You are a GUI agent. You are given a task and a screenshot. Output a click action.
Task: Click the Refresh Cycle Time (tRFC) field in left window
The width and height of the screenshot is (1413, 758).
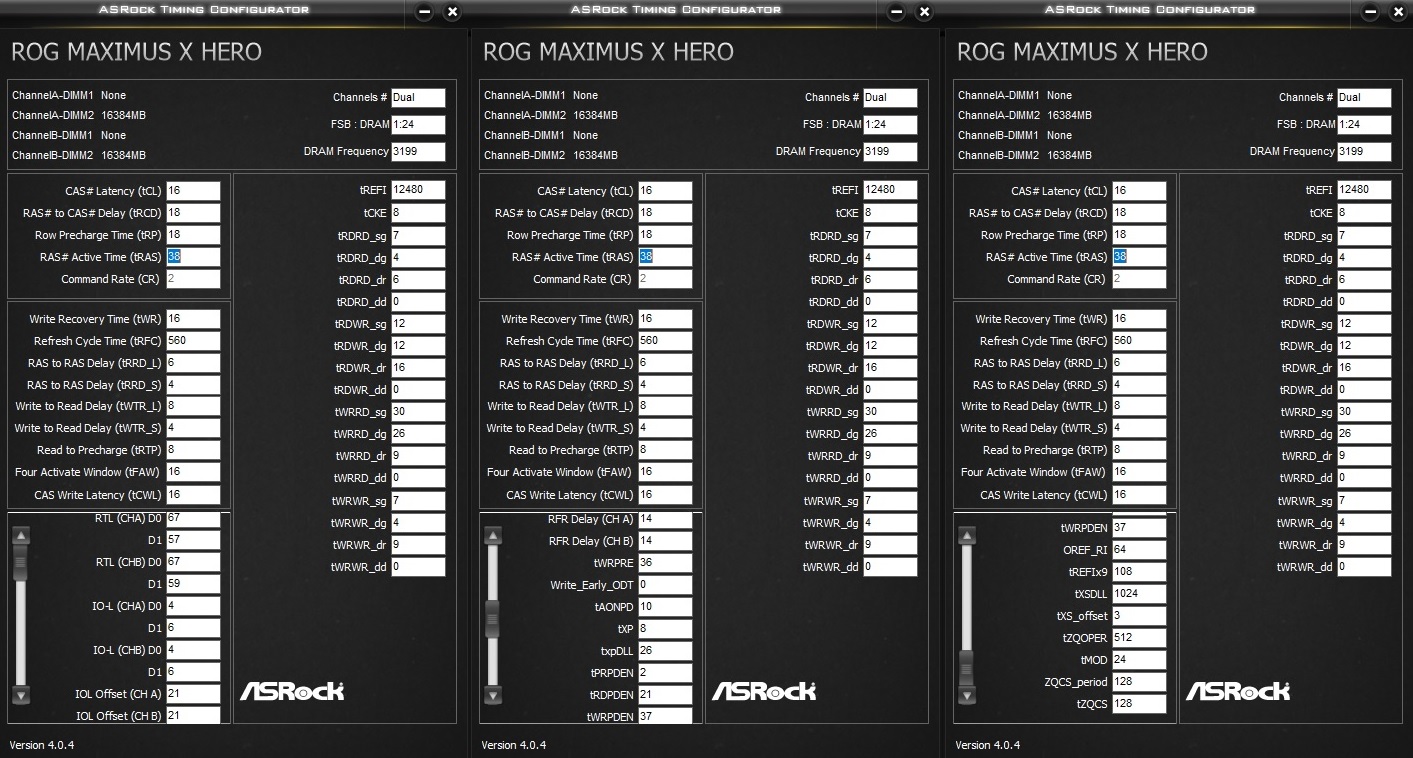coord(193,341)
